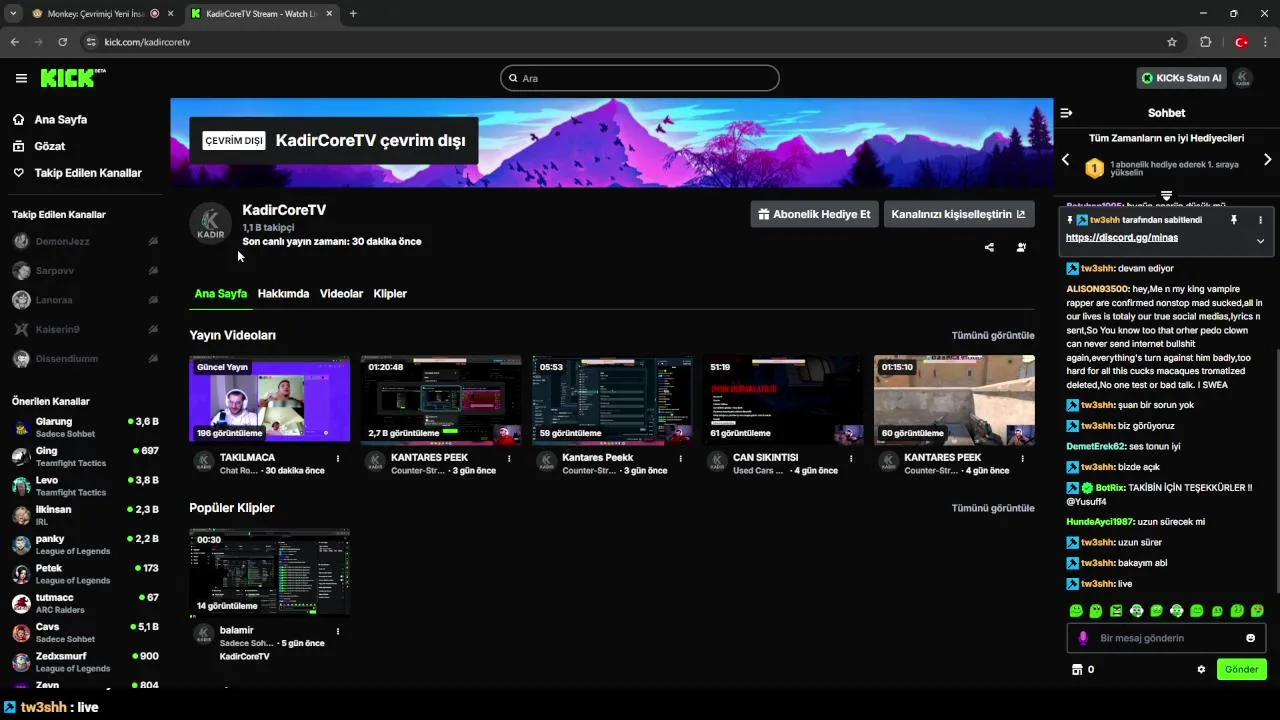Click the KadirCoreTV channel avatar
Image resolution: width=1280 pixels, height=720 pixels.
pos(211,224)
